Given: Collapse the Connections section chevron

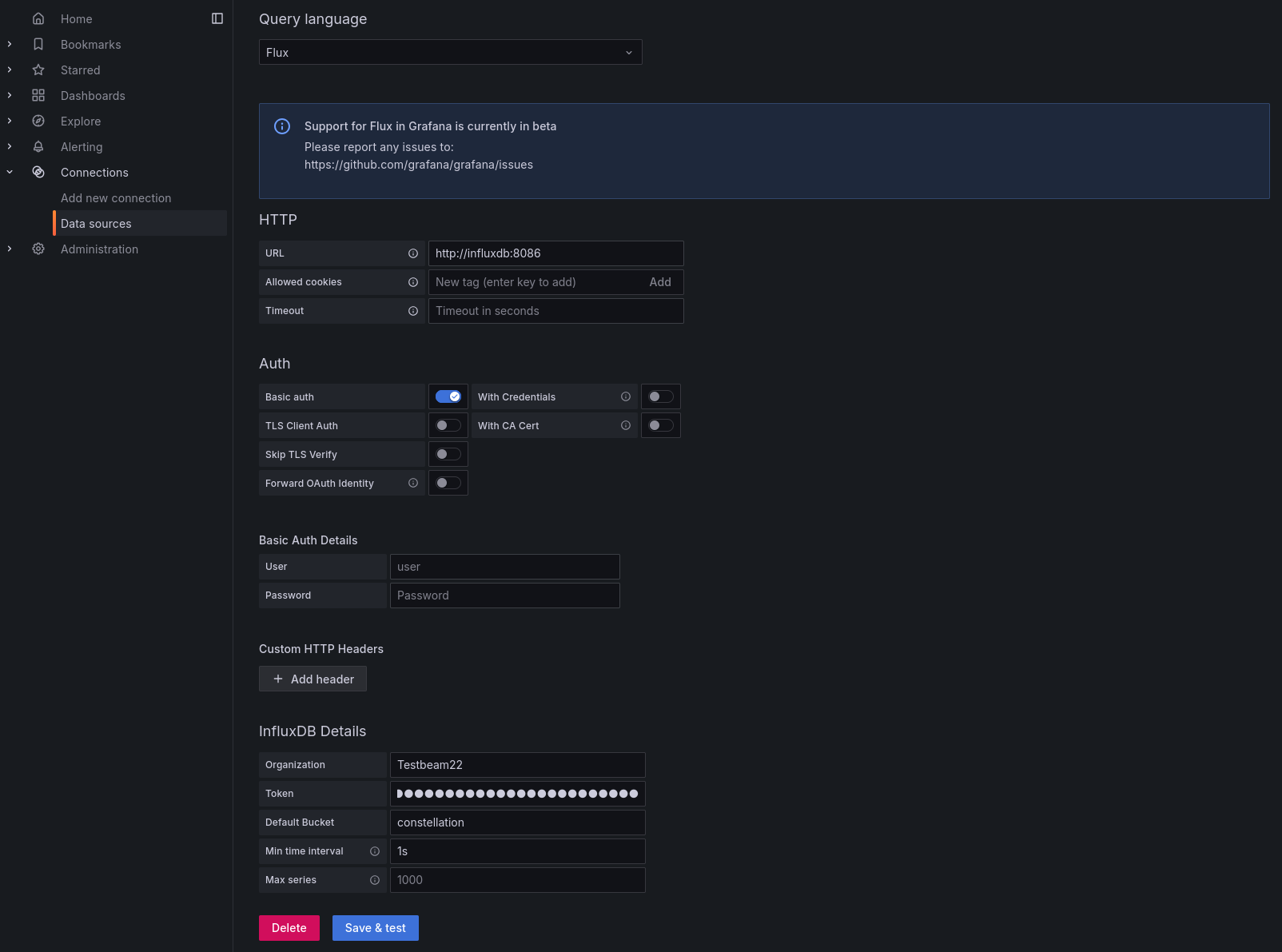Looking at the screenshot, I should click(10, 172).
